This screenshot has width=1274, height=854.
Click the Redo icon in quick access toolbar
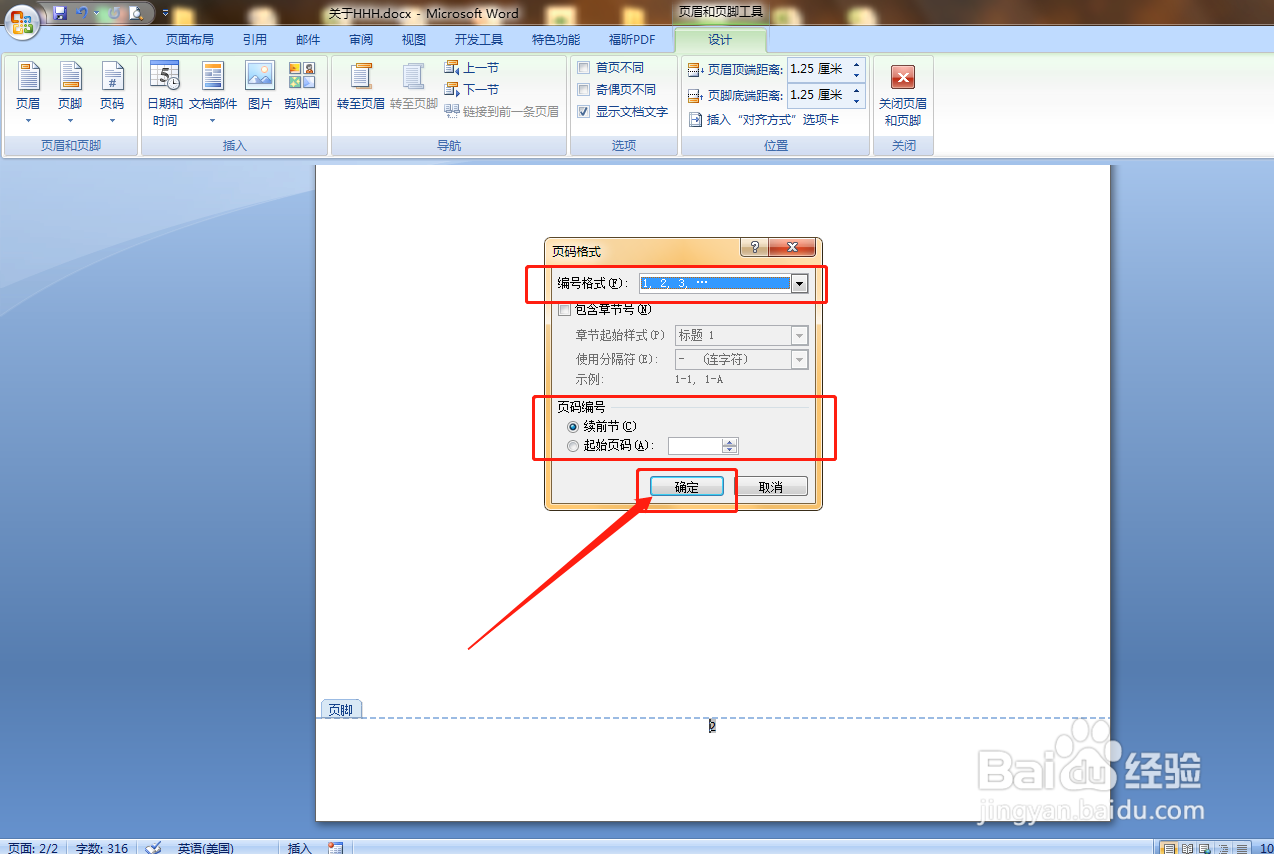114,13
